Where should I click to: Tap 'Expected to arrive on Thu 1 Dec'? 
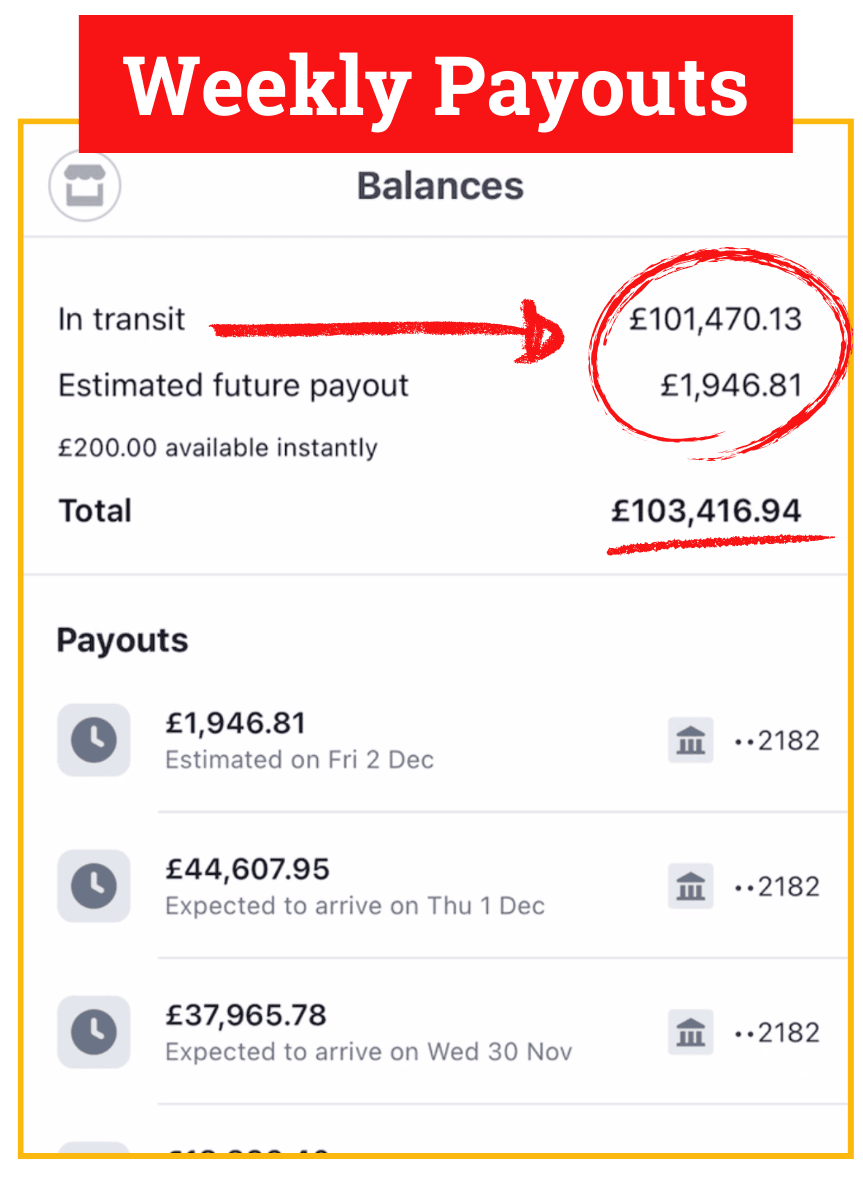coord(355,906)
